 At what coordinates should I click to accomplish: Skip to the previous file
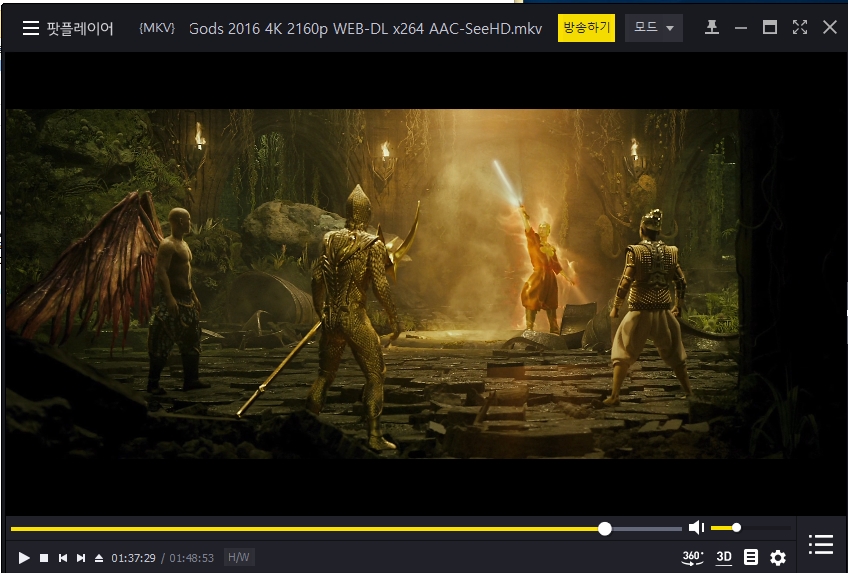62,558
